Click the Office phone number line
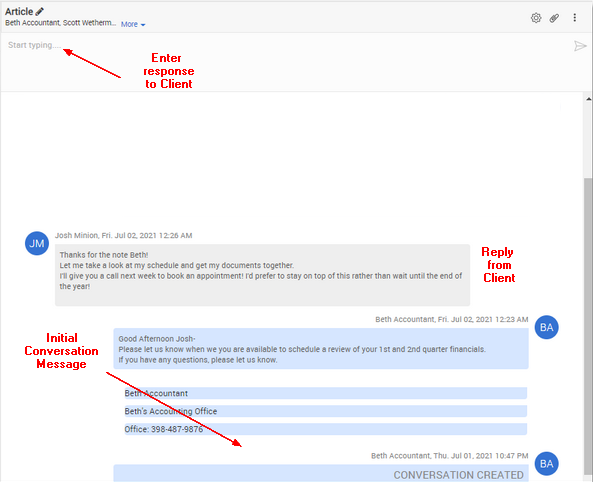 click(326, 429)
